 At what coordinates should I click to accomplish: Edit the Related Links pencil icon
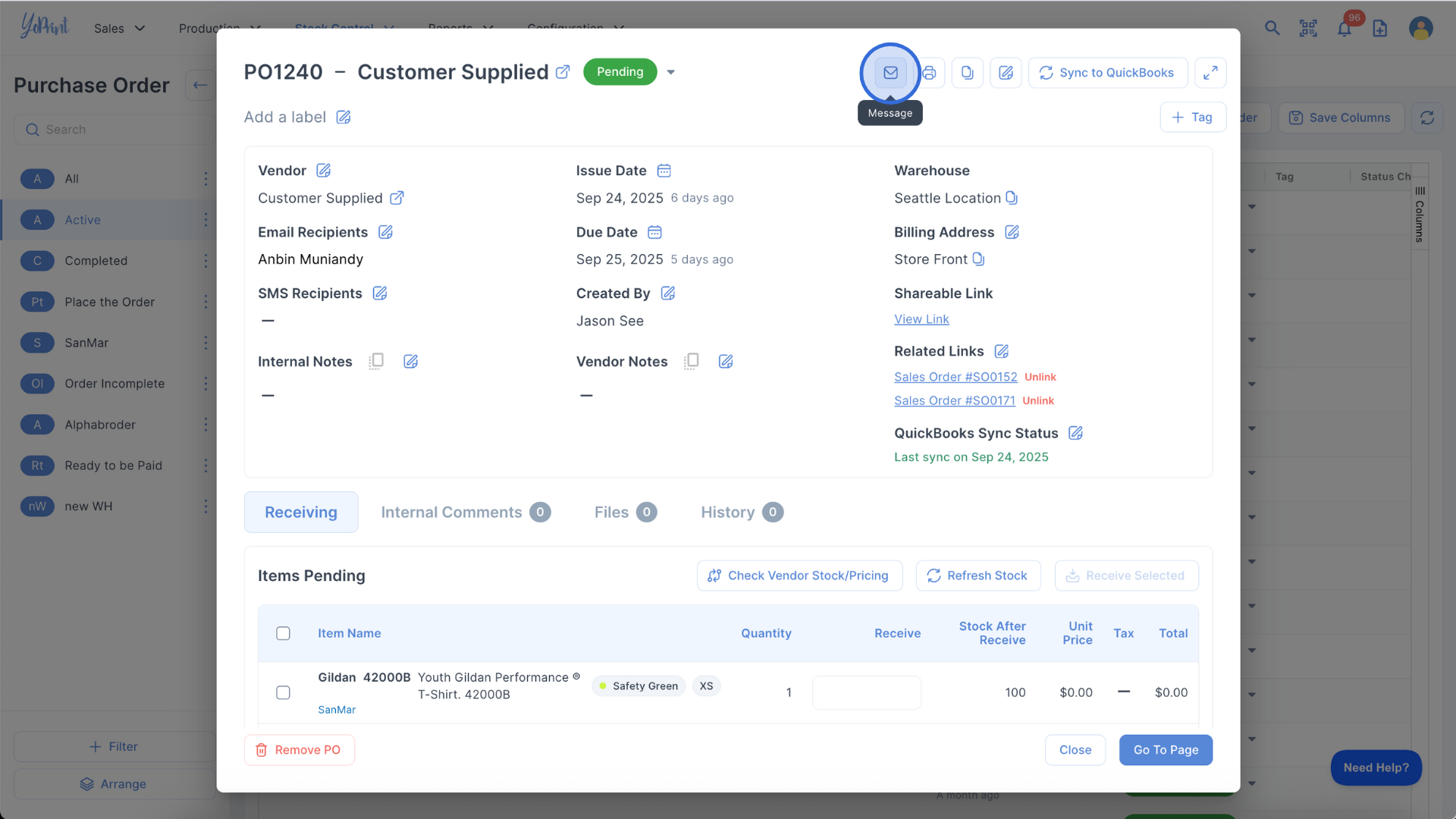[x=1001, y=351]
